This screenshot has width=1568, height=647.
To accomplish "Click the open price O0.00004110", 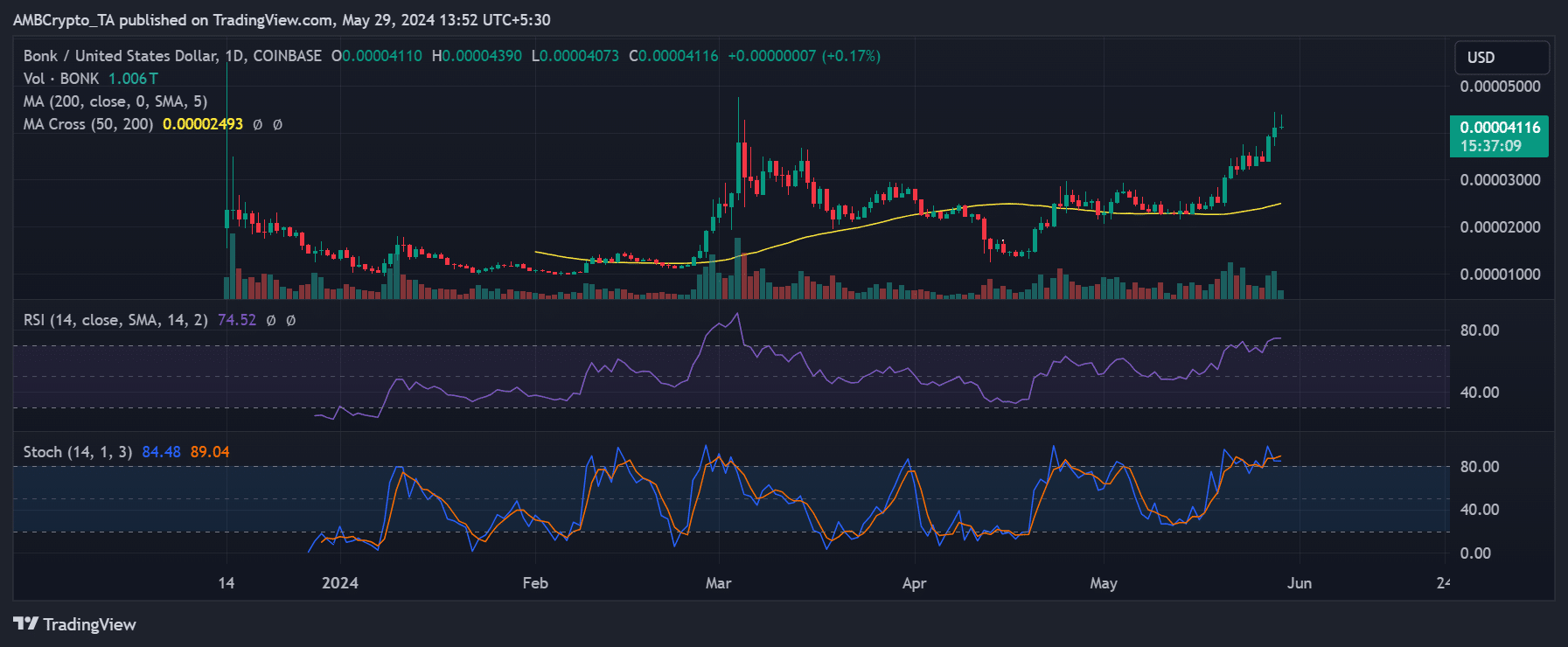I will coord(377,56).
